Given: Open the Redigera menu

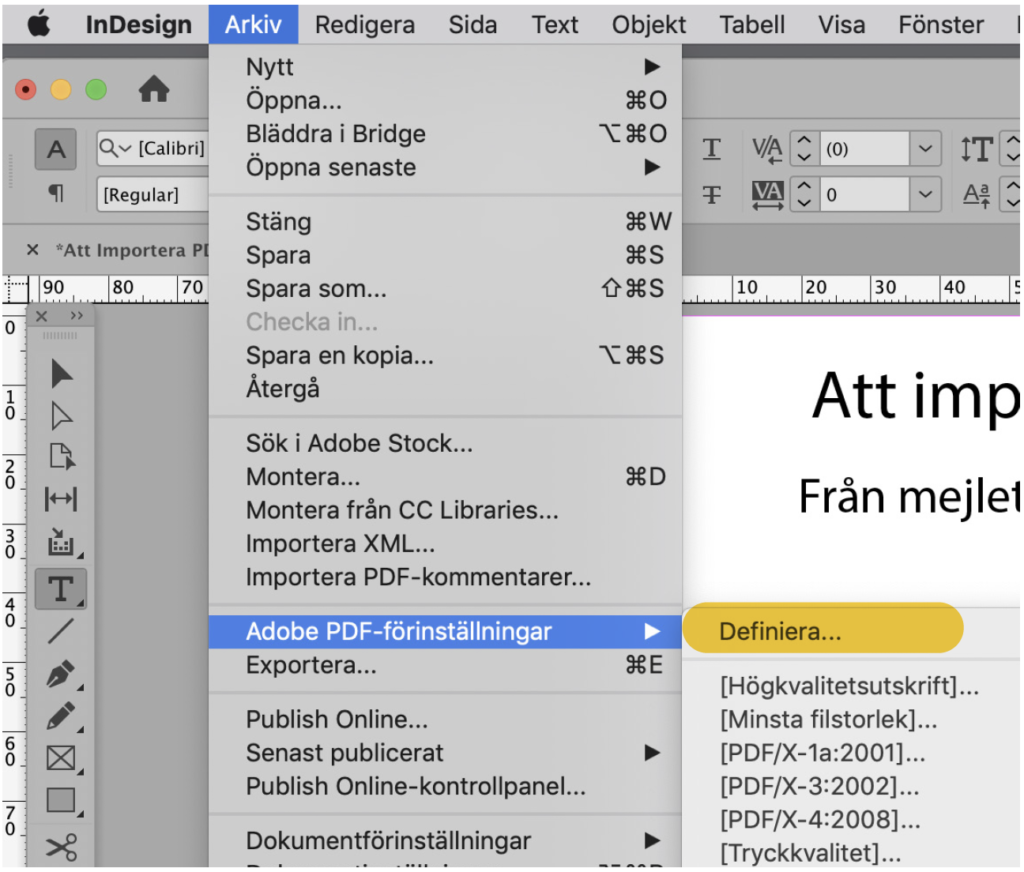Looking at the screenshot, I should click(364, 25).
